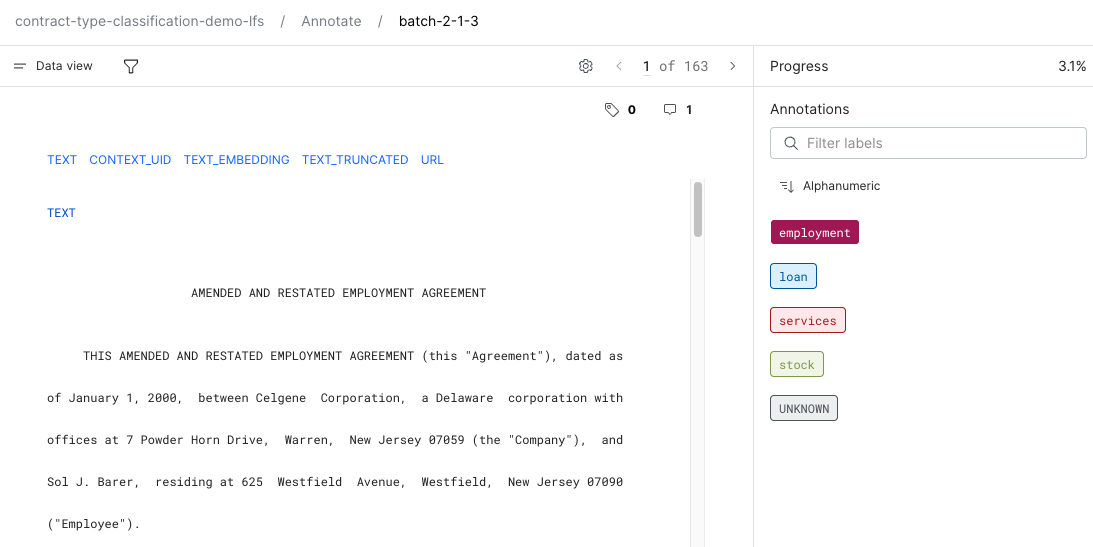Click the line starting "of January 1, 2000"
Screen dimensions: 1093x547
[335, 398]
